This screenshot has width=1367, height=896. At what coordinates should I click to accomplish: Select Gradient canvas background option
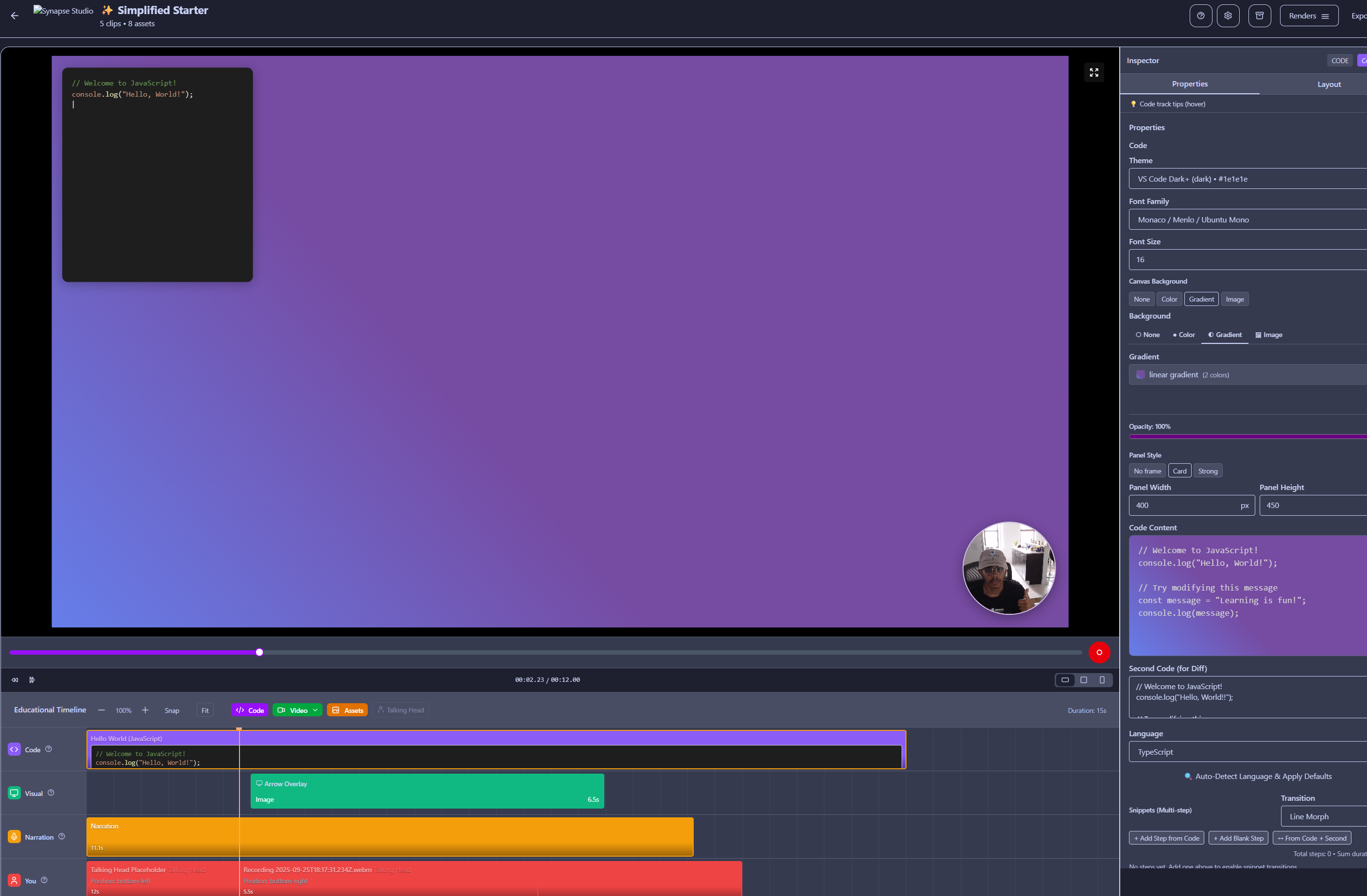(x=1200, y=299)
